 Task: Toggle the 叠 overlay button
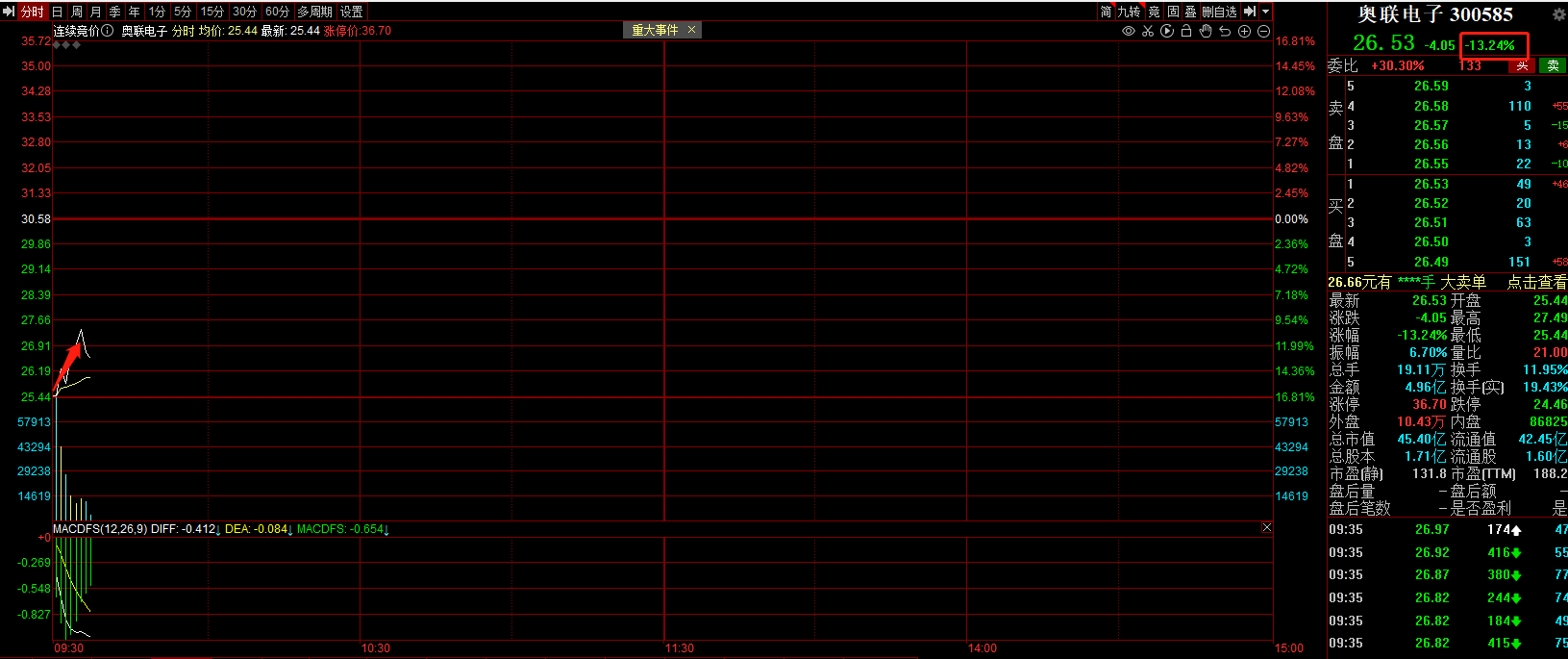(1190, 12)
